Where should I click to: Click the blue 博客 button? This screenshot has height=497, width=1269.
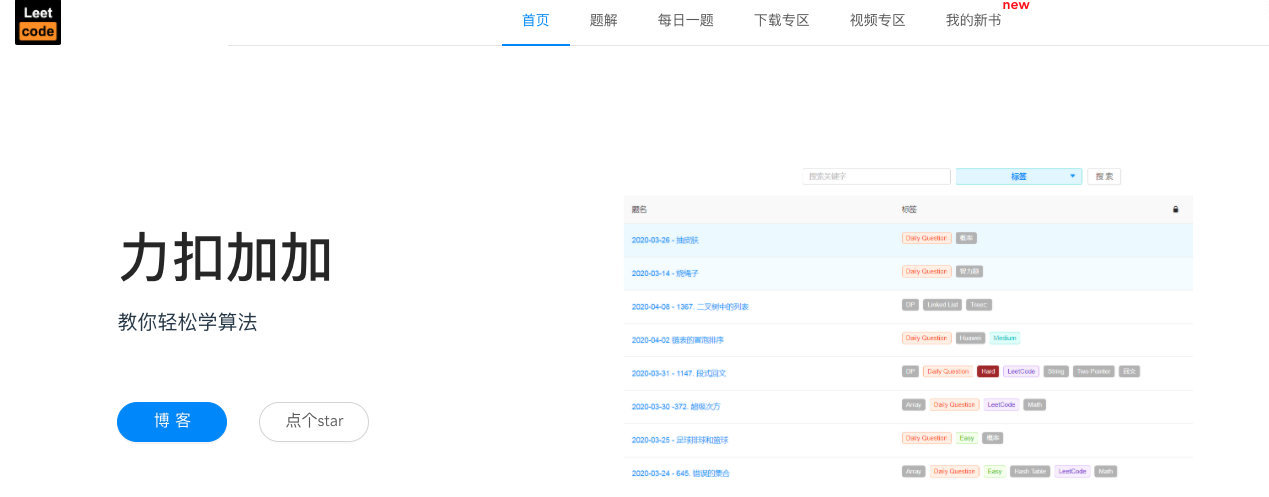172,421
